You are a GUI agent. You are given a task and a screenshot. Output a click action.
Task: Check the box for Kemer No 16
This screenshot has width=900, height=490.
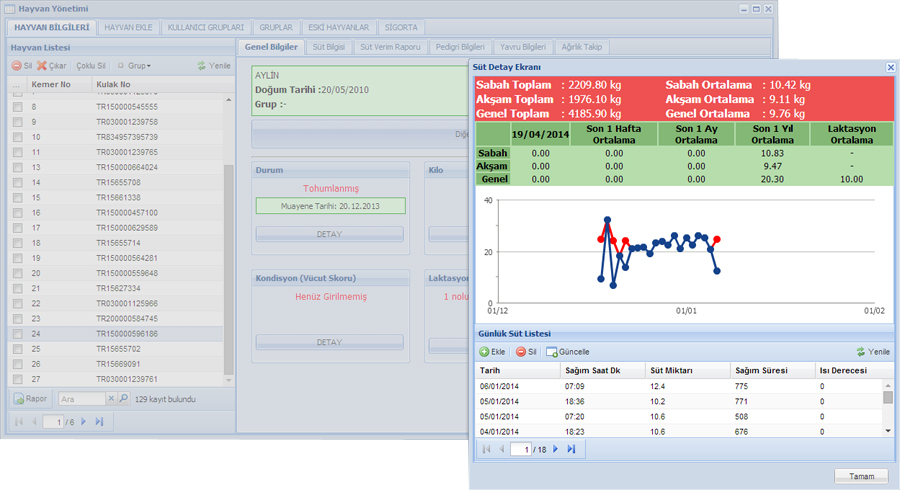pos(18,213)
